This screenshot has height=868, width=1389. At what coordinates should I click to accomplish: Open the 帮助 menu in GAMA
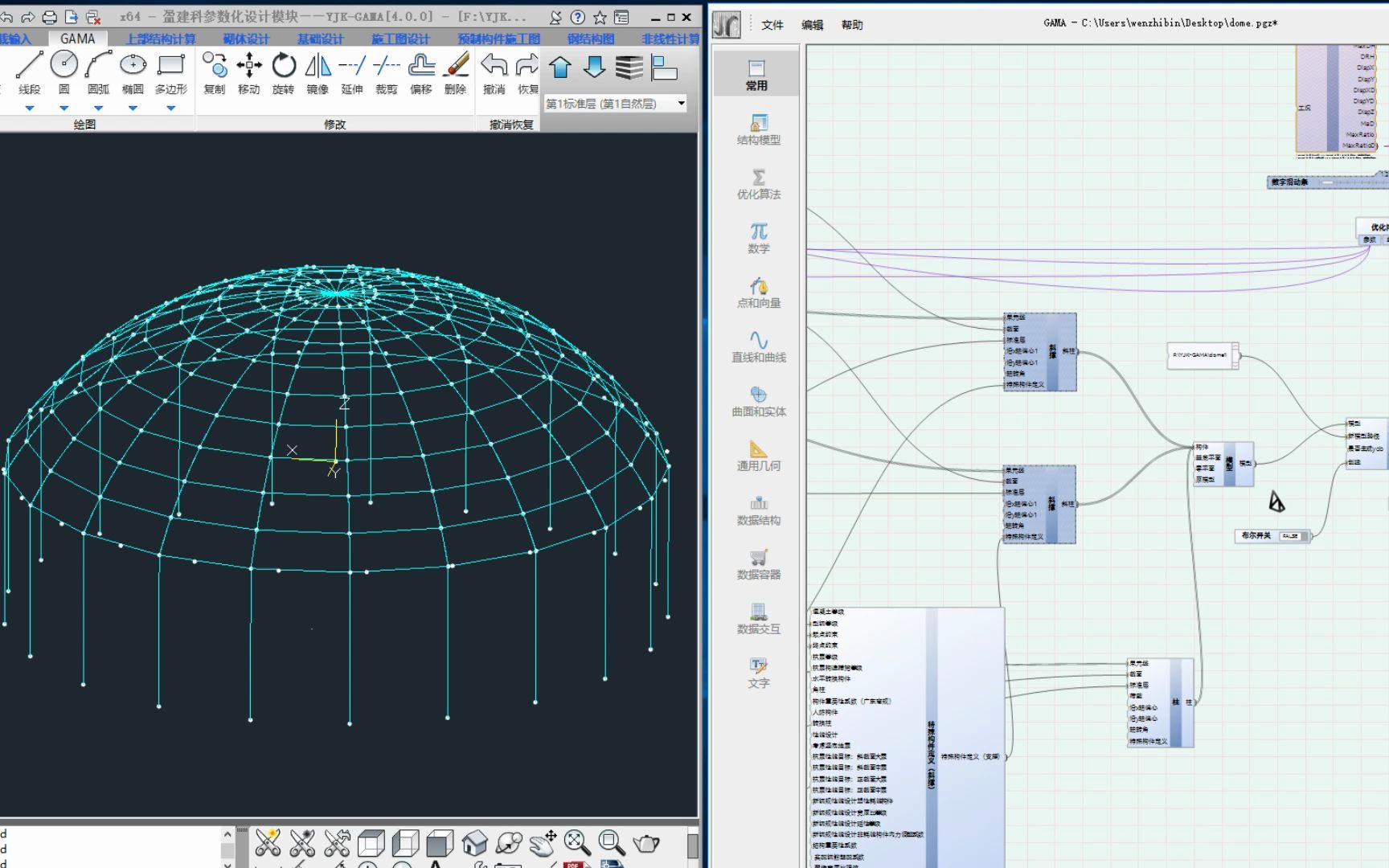[x=852, y=25]
